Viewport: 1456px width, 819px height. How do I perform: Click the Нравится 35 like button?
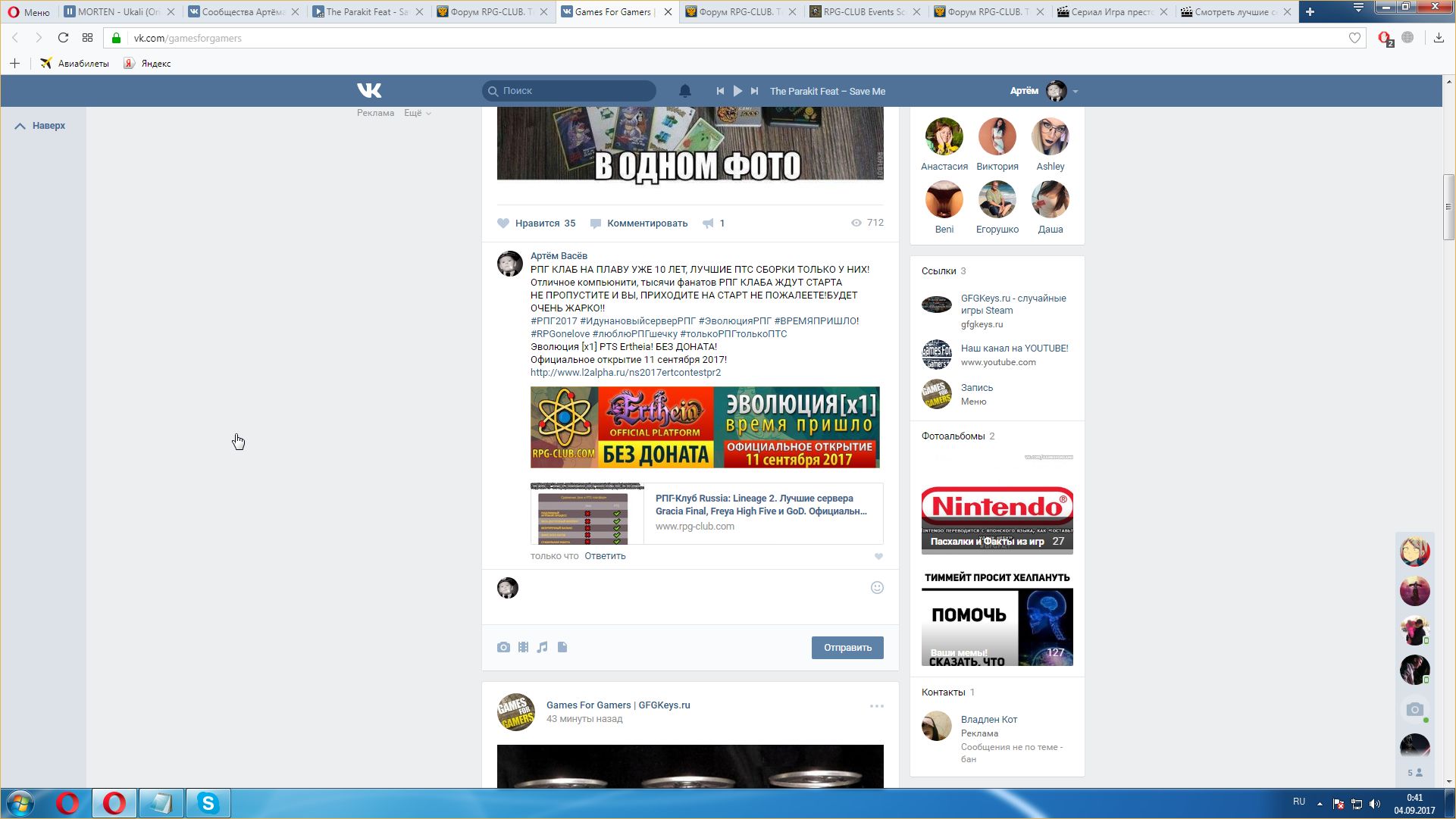click(537, 223)
